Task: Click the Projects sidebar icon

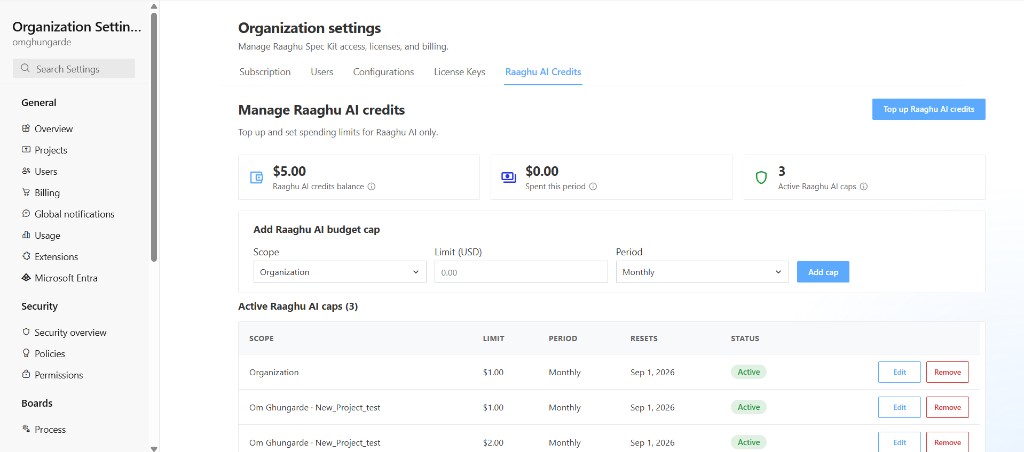Action: point(26,150)
